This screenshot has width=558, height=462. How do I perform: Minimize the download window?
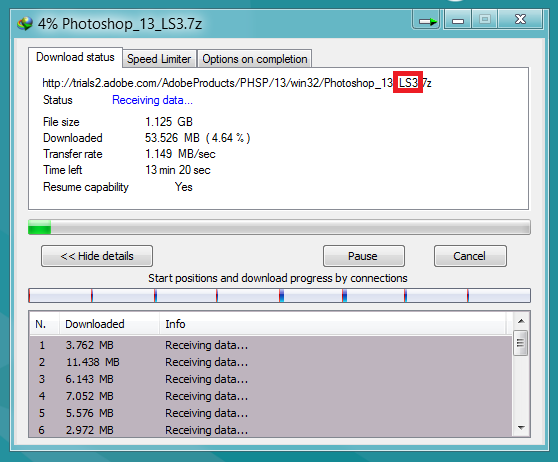[x=458, y=20]
